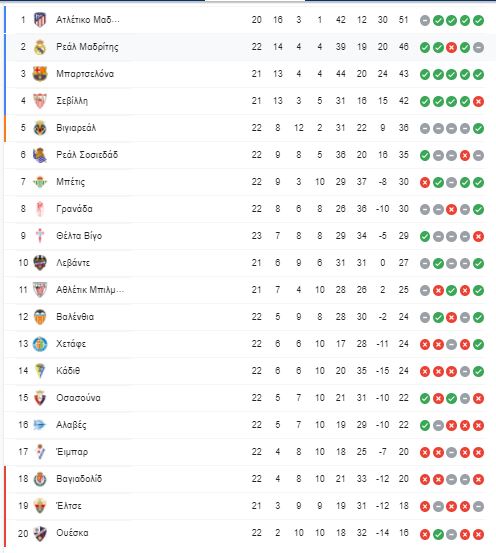This screenshot has width=496, height=553.
Task: Select the Μπέτις table row
Action: [248, 182]
